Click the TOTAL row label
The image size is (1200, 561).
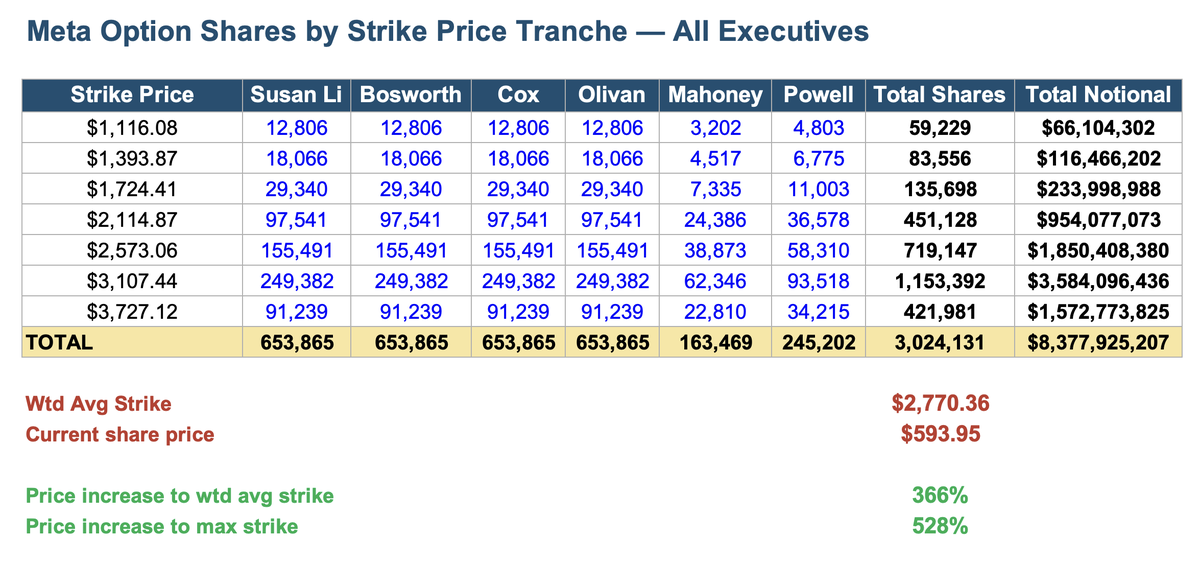click(x=132, y=342)
